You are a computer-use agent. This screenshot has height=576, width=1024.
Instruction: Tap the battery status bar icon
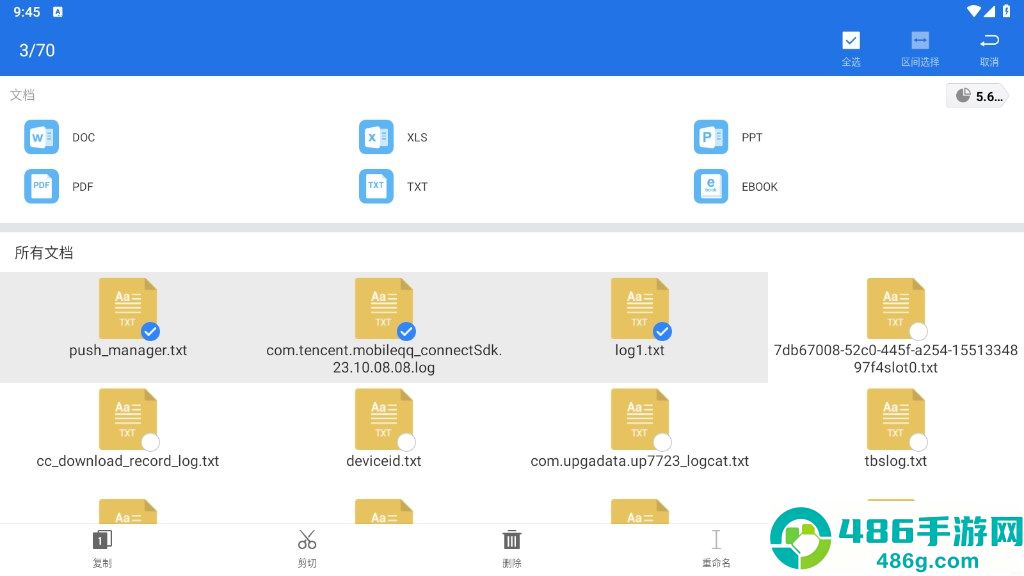(1006, 11)
